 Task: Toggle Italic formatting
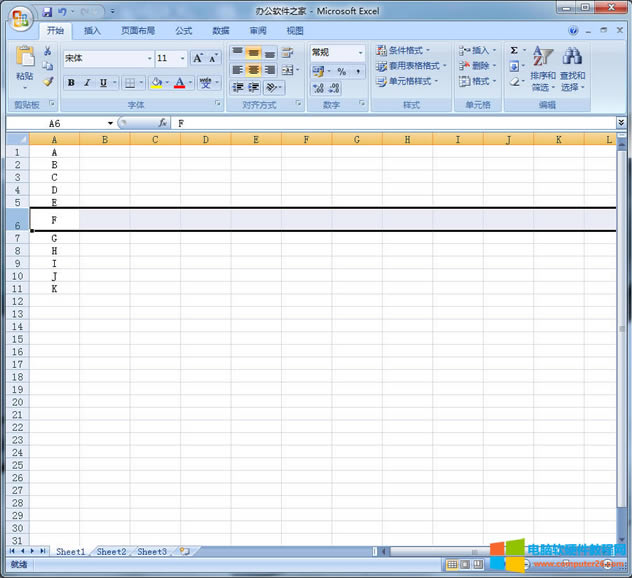coord(87,83)
